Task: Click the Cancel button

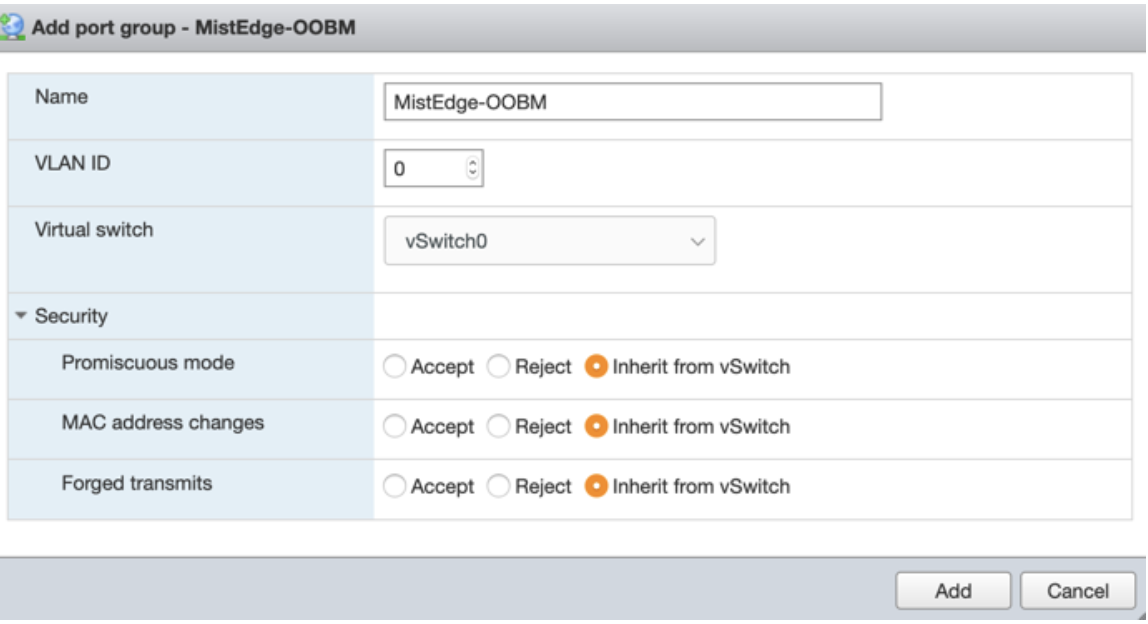Action: (1077, 591)
